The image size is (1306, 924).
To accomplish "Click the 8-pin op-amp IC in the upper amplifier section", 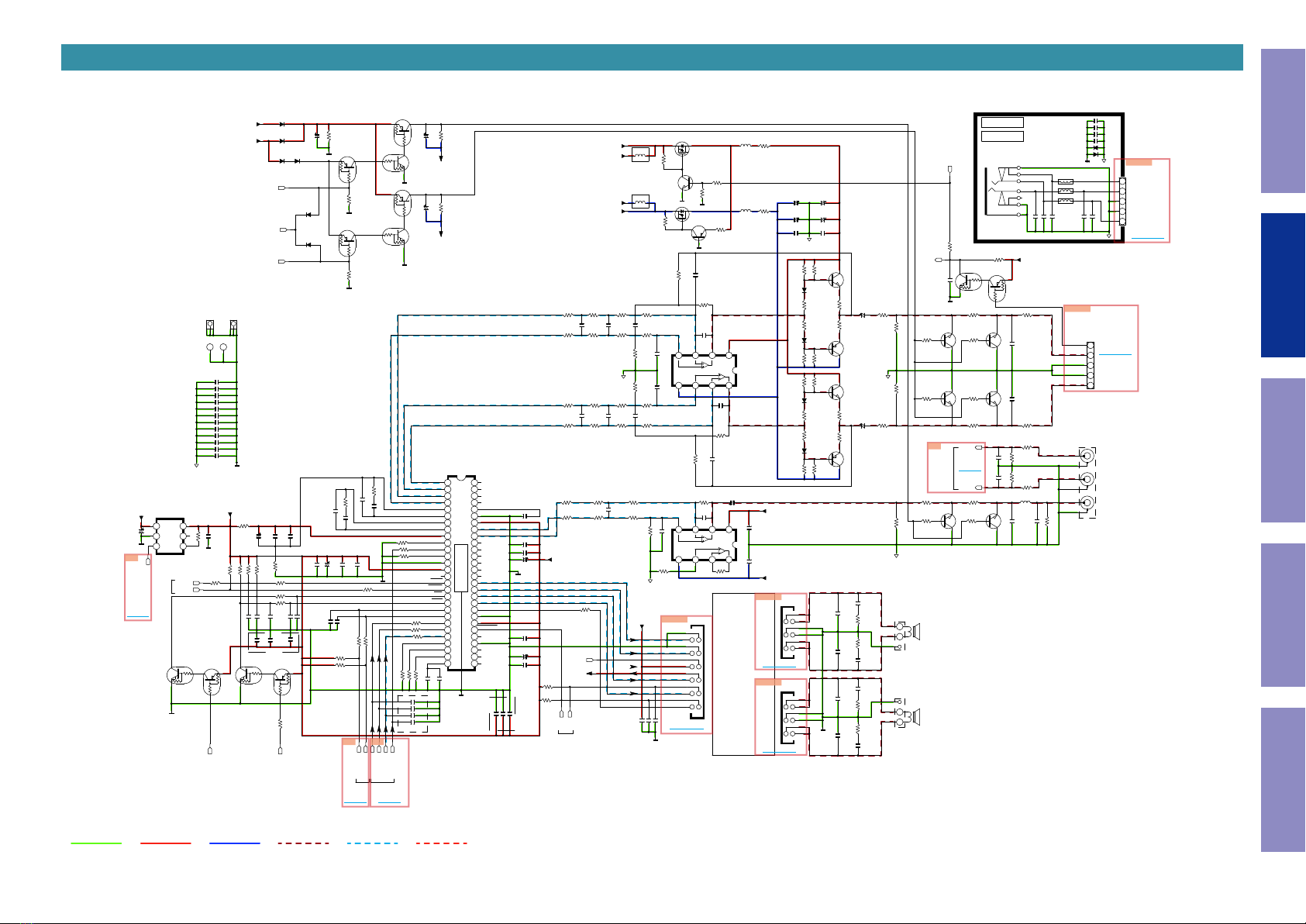I will click(x=704, y=371).
